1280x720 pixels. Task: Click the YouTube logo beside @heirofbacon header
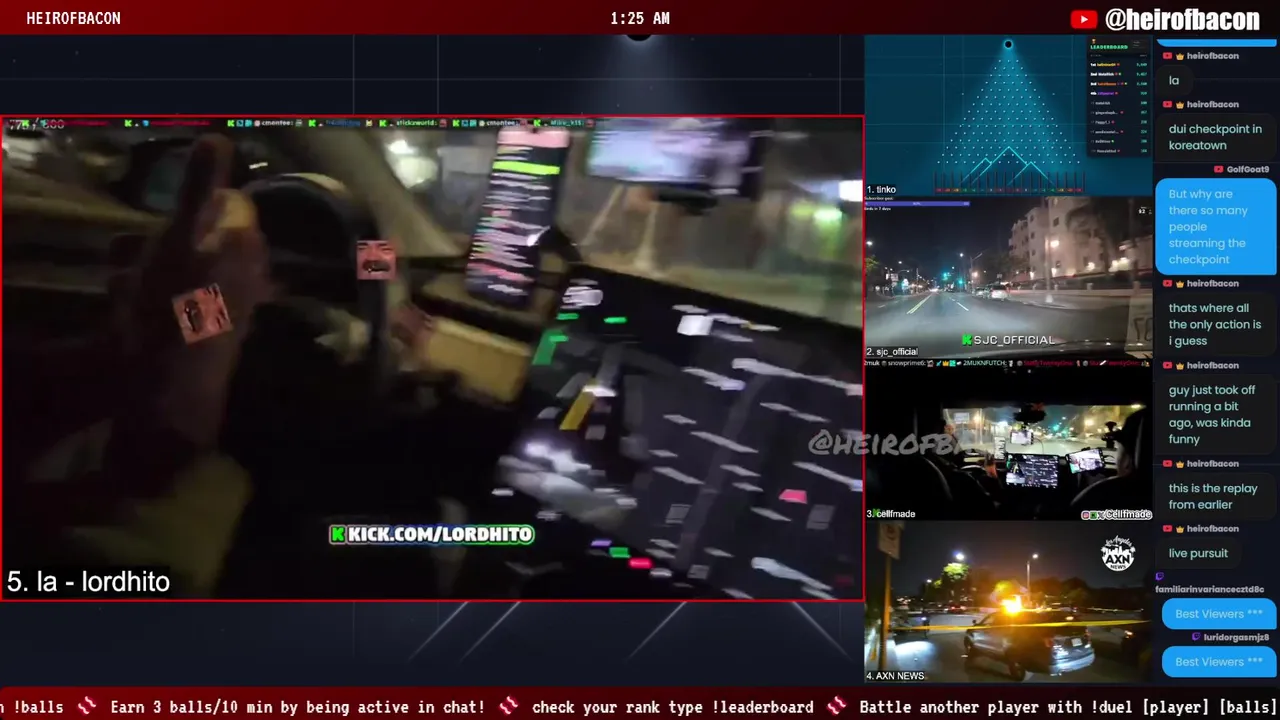click(1083, 19)
